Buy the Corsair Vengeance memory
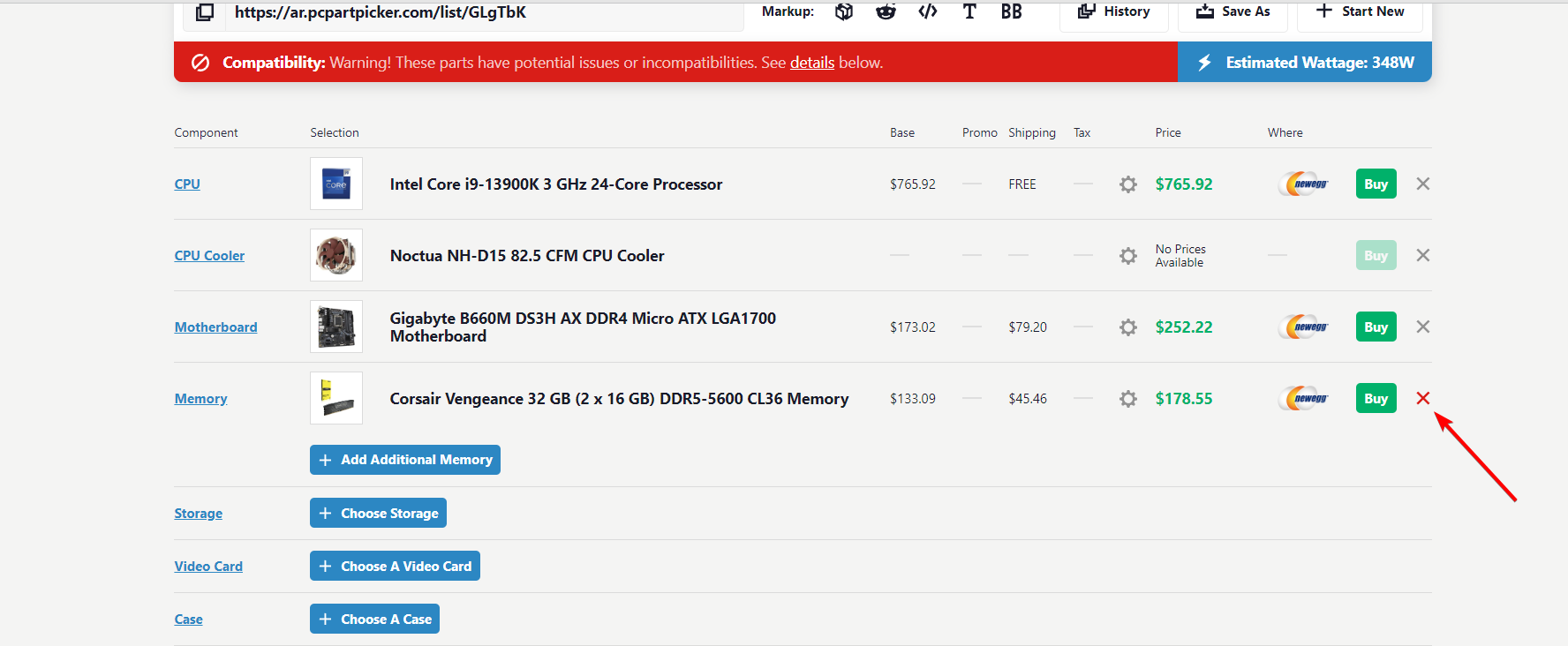Viewport: 1568px width, 646px height. (x=1376, y=398)
